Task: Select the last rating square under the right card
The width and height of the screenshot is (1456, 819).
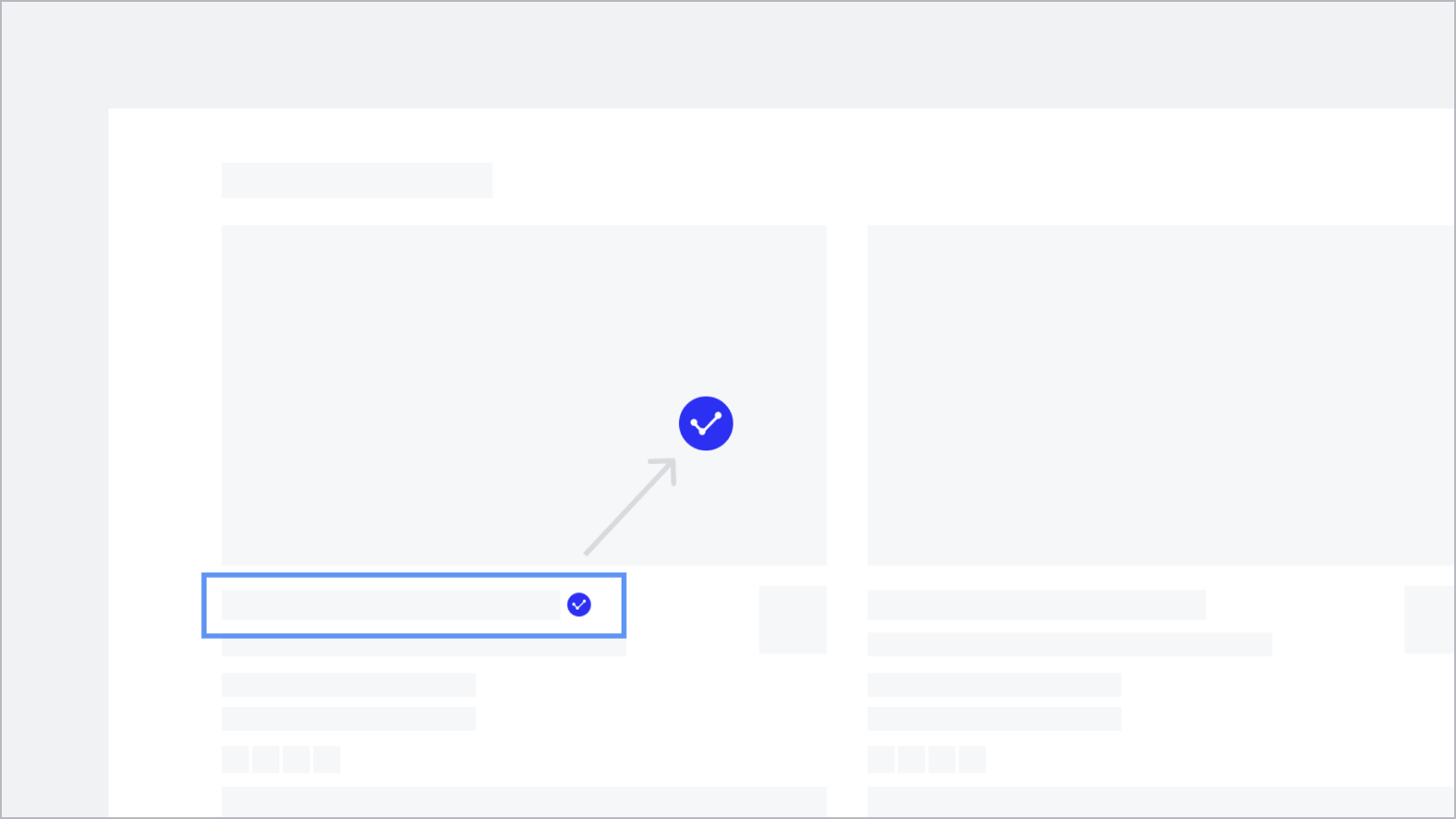Action: pos(972,760)
